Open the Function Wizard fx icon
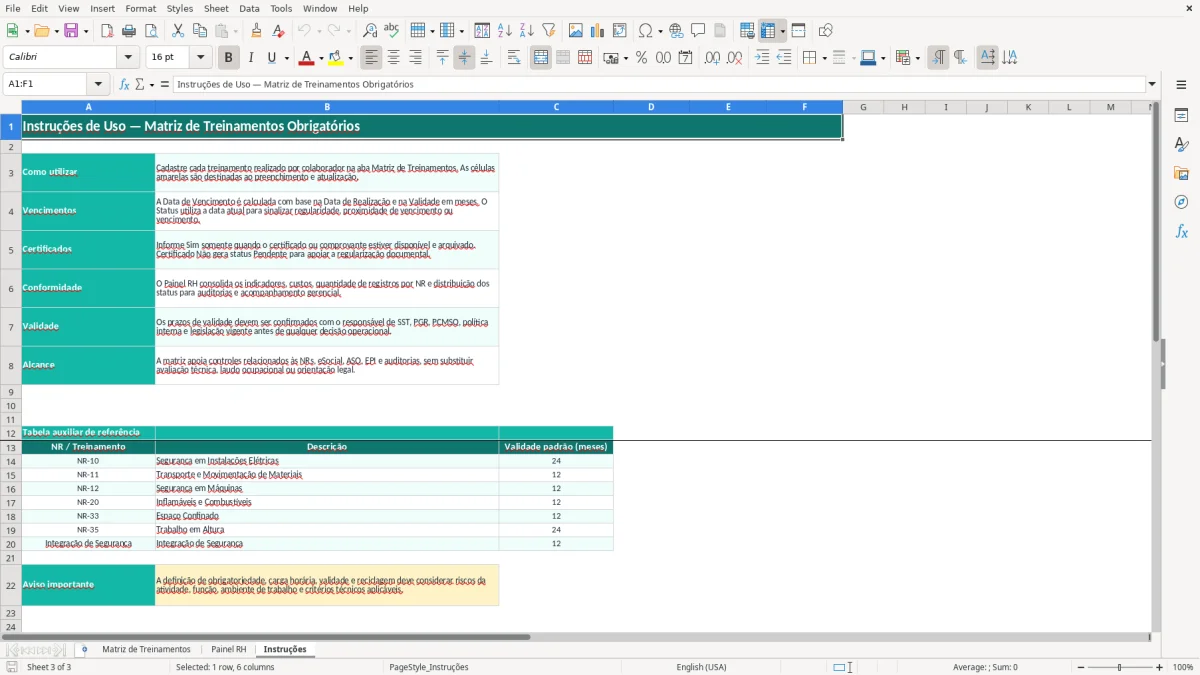The height and width of the screenshot is (675, 1200). (125, 84)
